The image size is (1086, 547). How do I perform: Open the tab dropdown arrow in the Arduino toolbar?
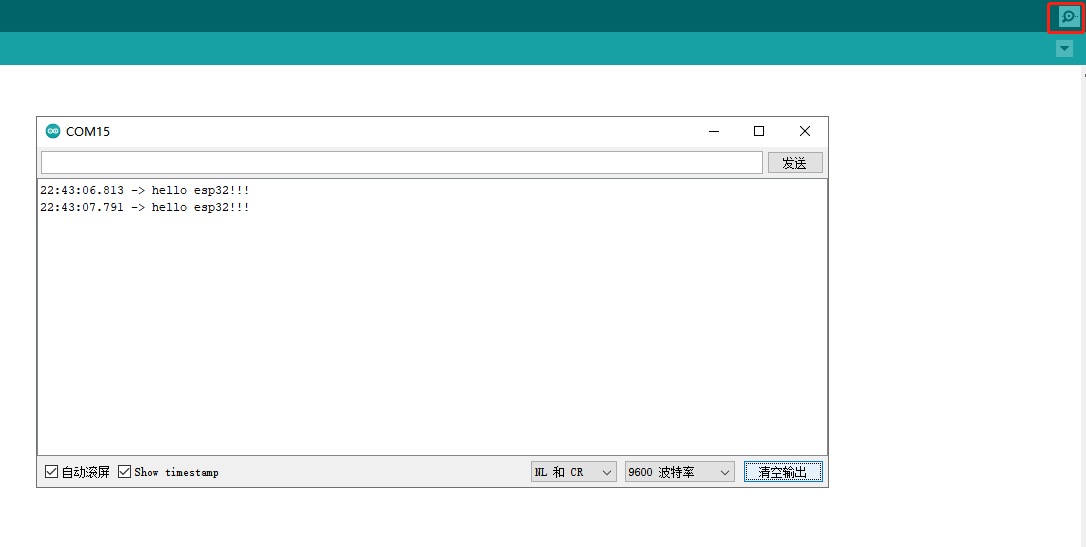(1065, 48)
